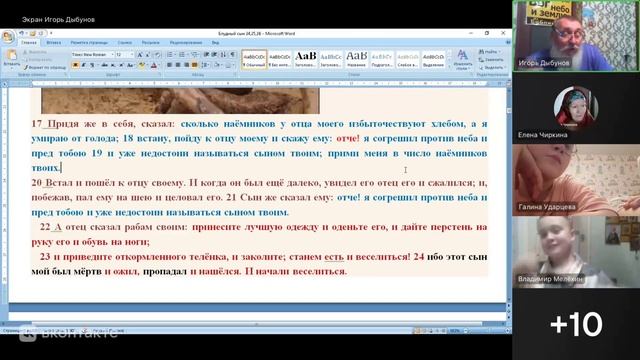Select the Без интервала style
Viewport: 640px width, 360px height.
(x=280, y=60)
